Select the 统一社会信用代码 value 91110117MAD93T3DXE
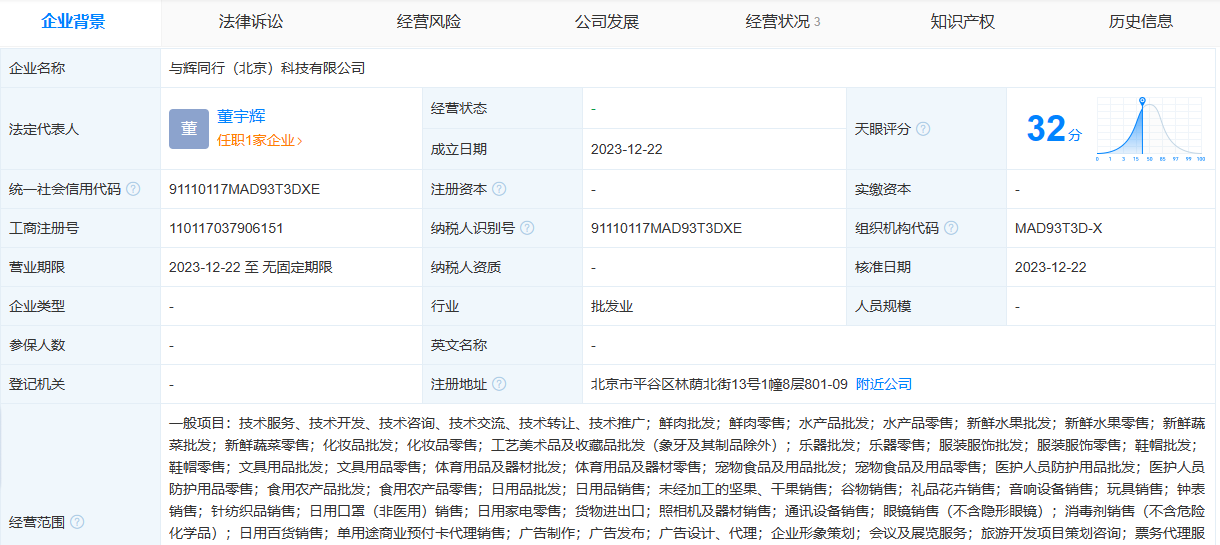The image size is (1220, 545). click(x=245, y=189)
